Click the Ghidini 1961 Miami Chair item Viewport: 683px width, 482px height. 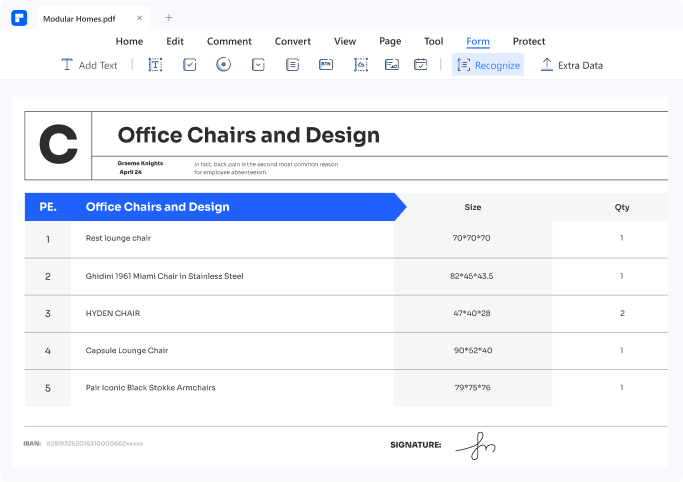click(165, 276)
